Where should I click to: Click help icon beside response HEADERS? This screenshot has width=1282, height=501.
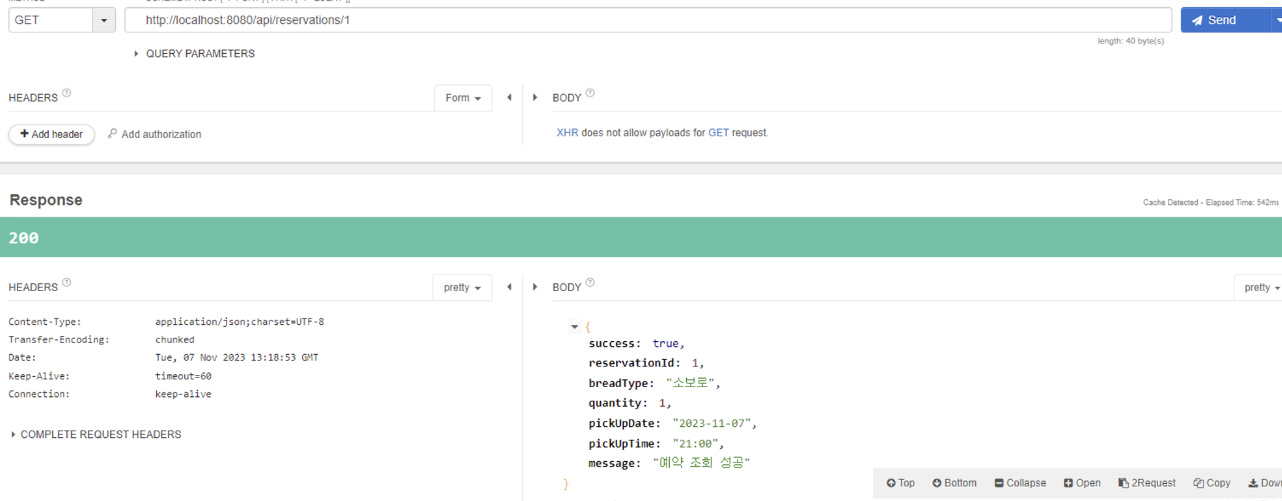click(67, 283)
